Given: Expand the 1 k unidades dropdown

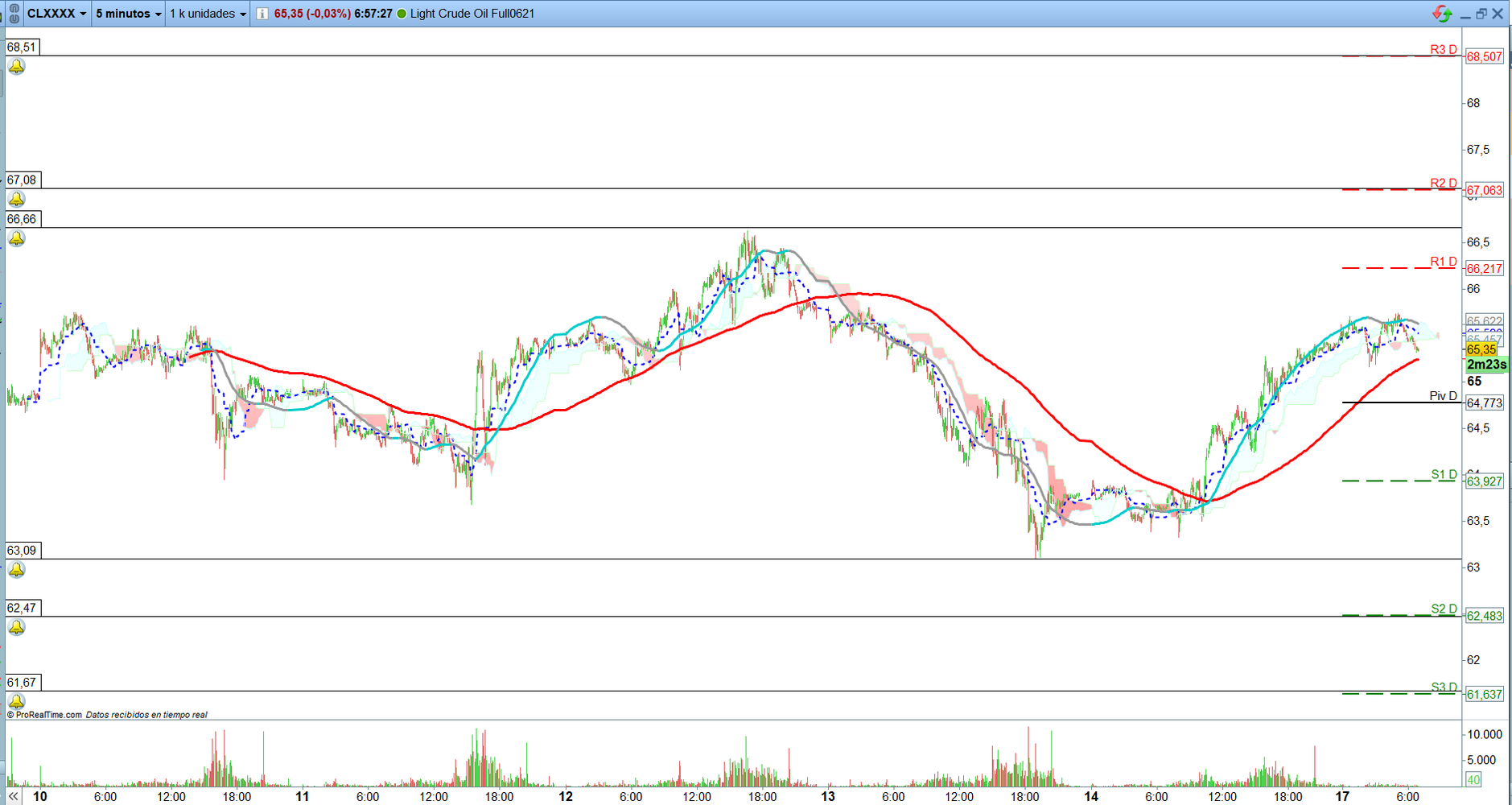Looking at the screenshot, I should pyautogui.click(x=208, y=14).
